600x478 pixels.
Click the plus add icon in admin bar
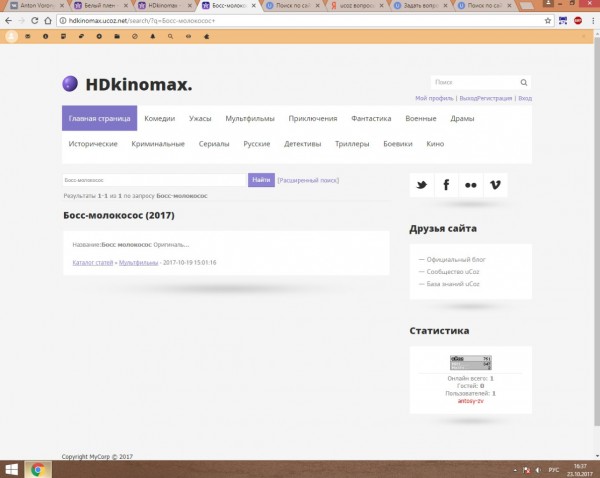click(x=99, y=36)
